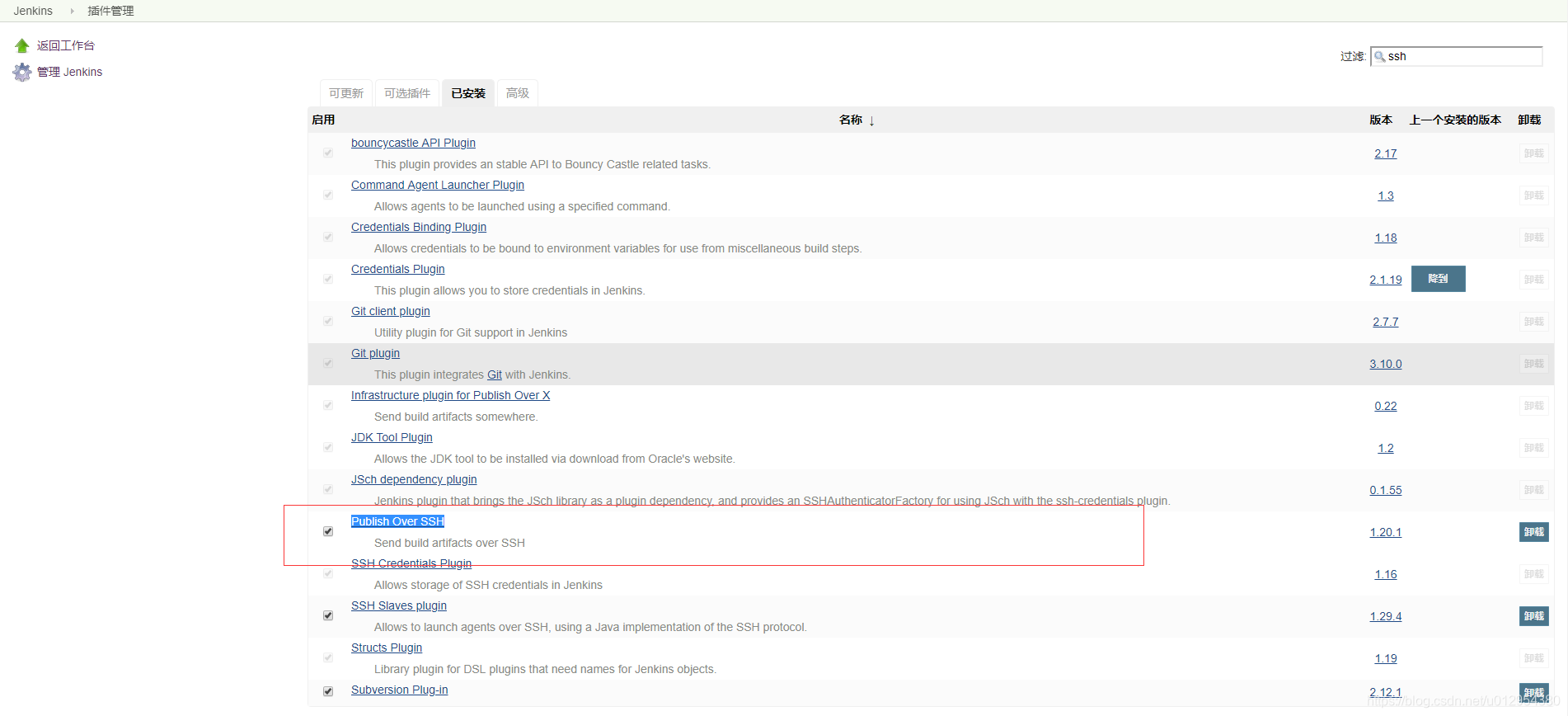1568x716 pixels.
Task: Click version 1.16 link
Action: (x=1386, y=574)
